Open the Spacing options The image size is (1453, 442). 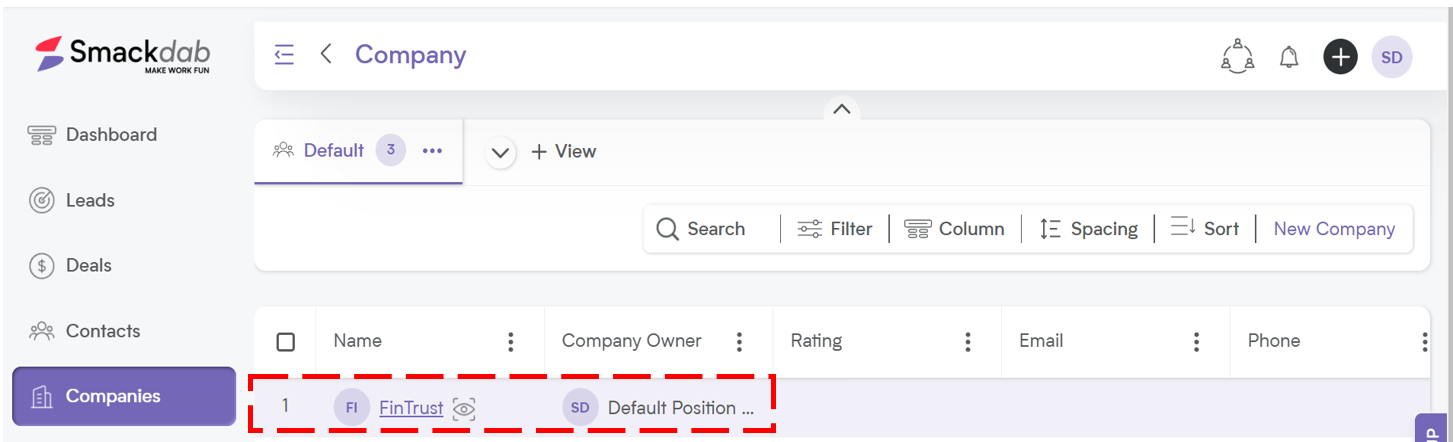1088,229
